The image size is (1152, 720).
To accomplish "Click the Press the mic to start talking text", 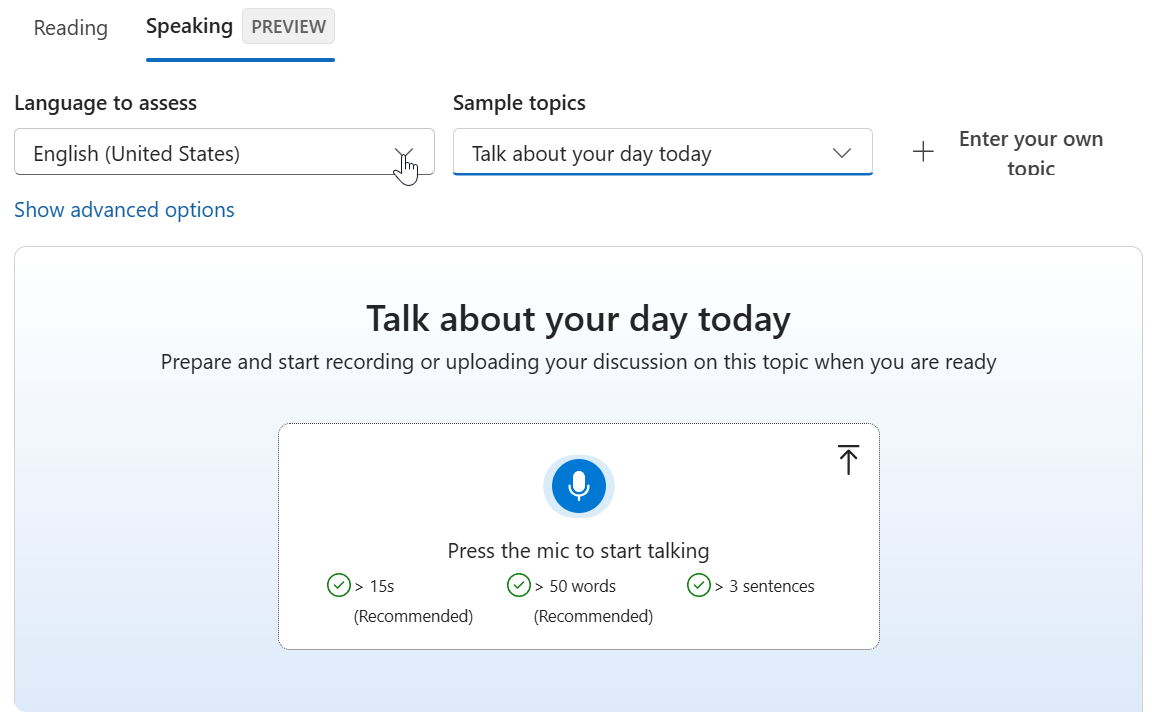I will 578,551.
